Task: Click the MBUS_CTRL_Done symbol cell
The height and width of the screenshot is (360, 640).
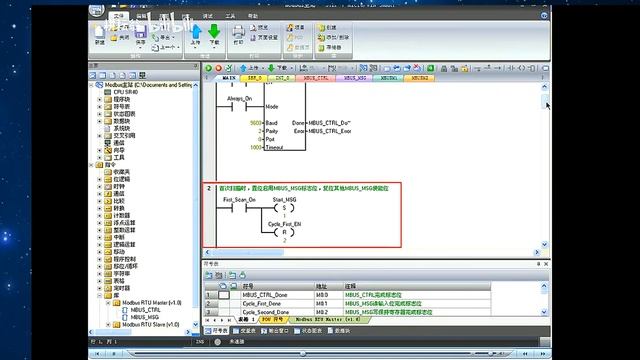Action: pyautogui.click(x=277, y=295)
